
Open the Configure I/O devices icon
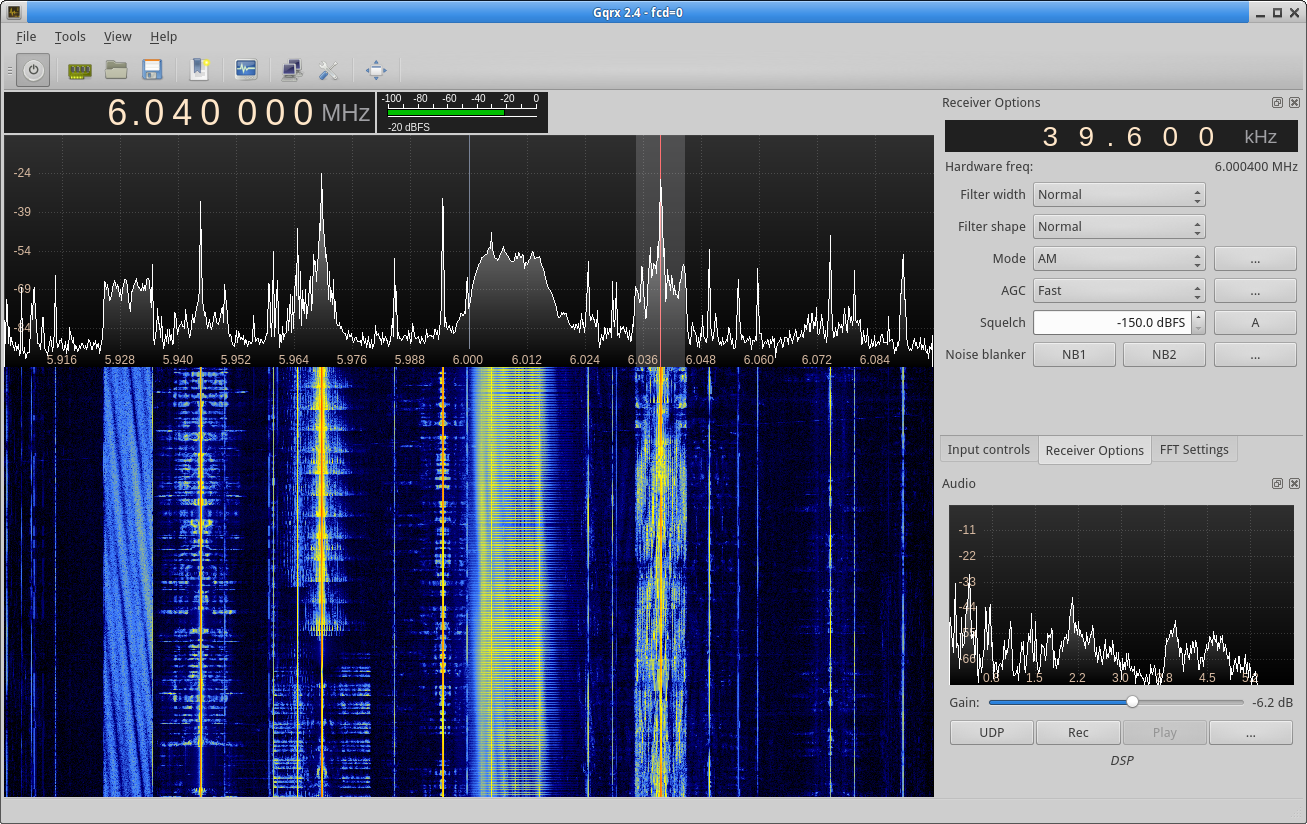click(x=79, y=69)
